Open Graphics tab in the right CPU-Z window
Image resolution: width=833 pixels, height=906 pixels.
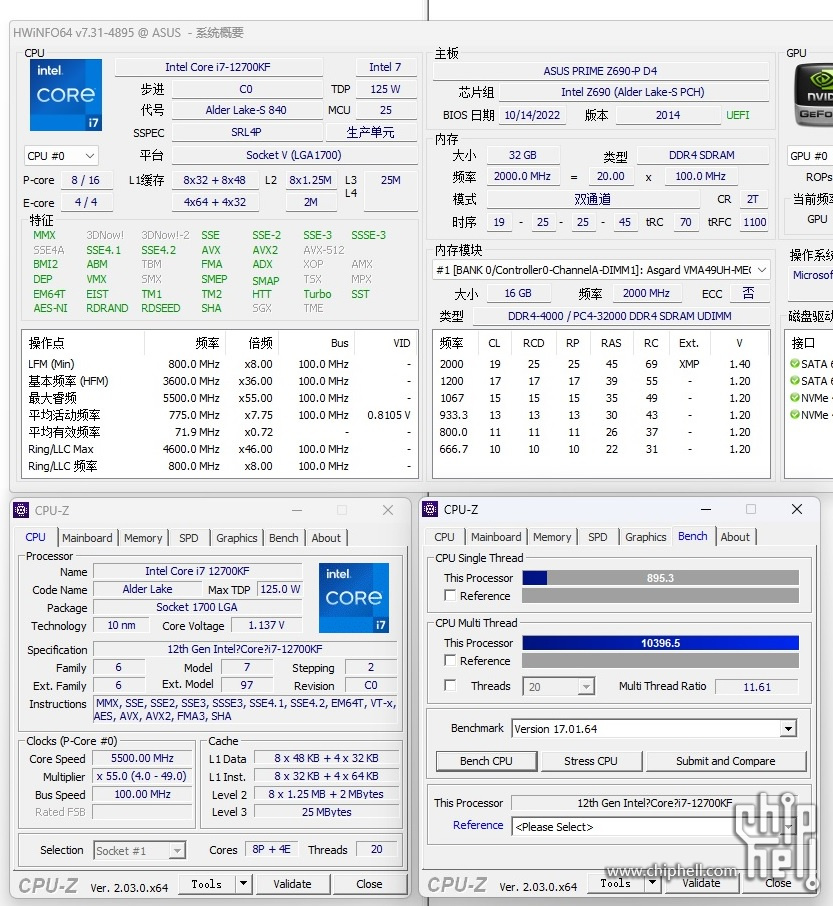[646, 537]
